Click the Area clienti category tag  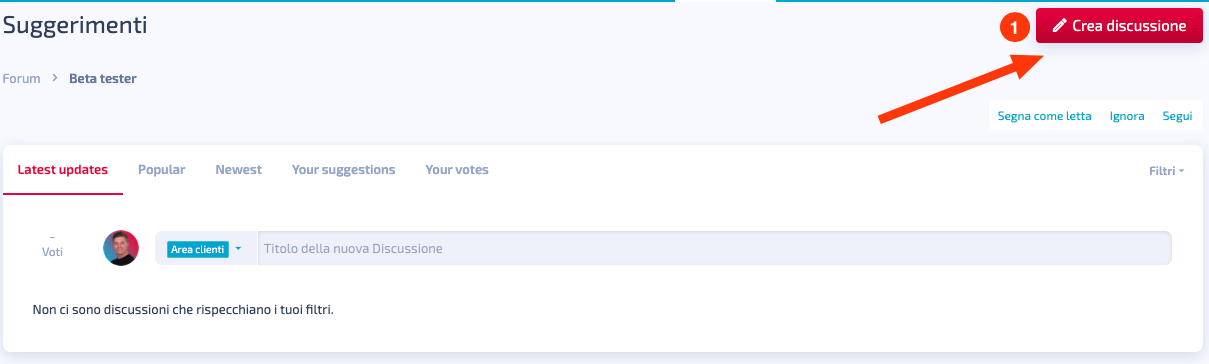[x=197, y=248]
